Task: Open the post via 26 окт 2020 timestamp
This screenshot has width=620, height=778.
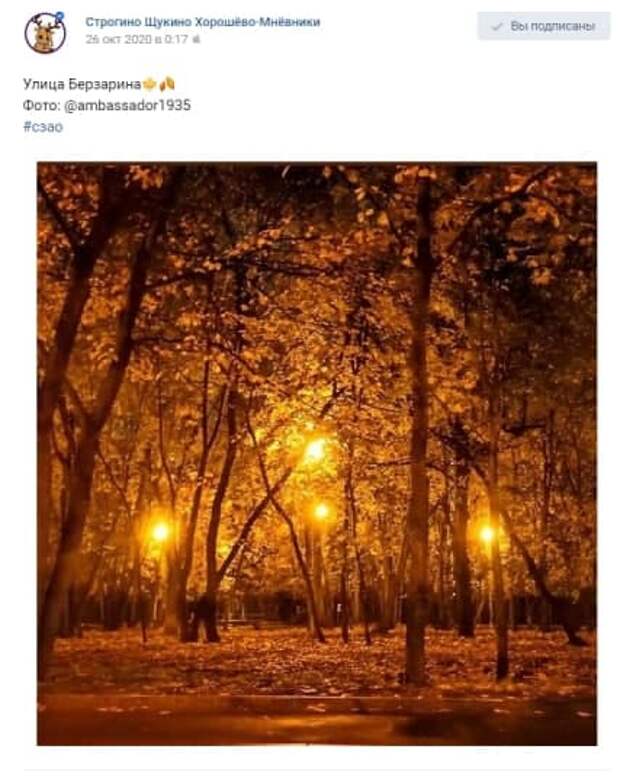Action: click(137, 39)
